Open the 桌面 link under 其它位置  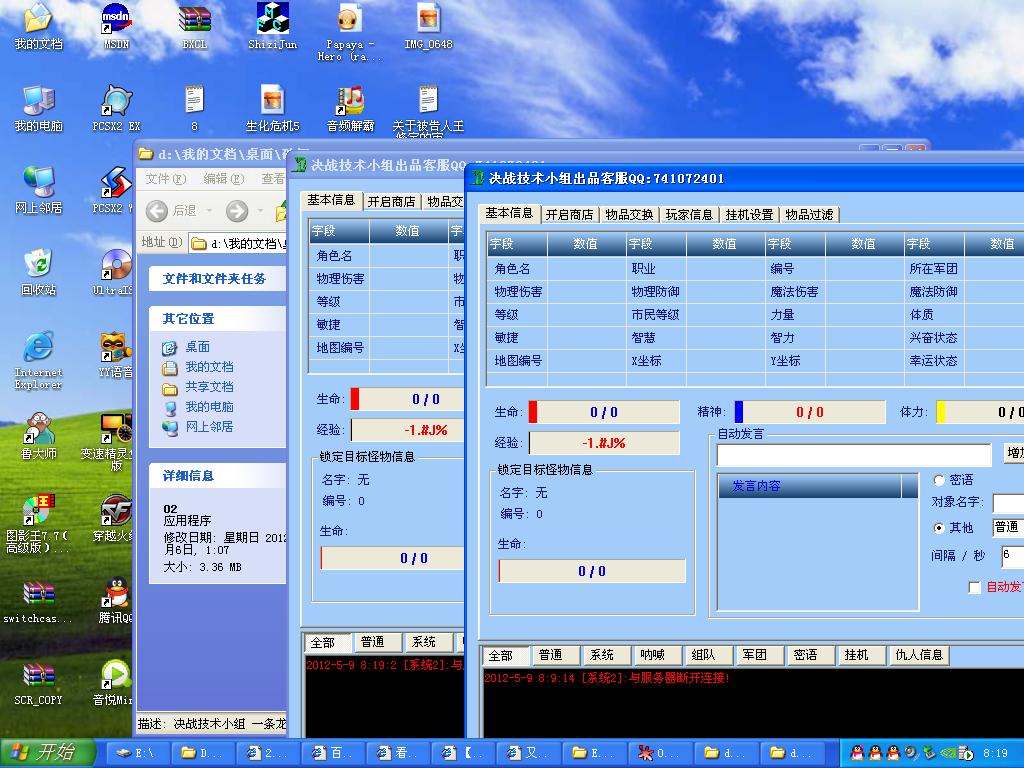(197, 347)
